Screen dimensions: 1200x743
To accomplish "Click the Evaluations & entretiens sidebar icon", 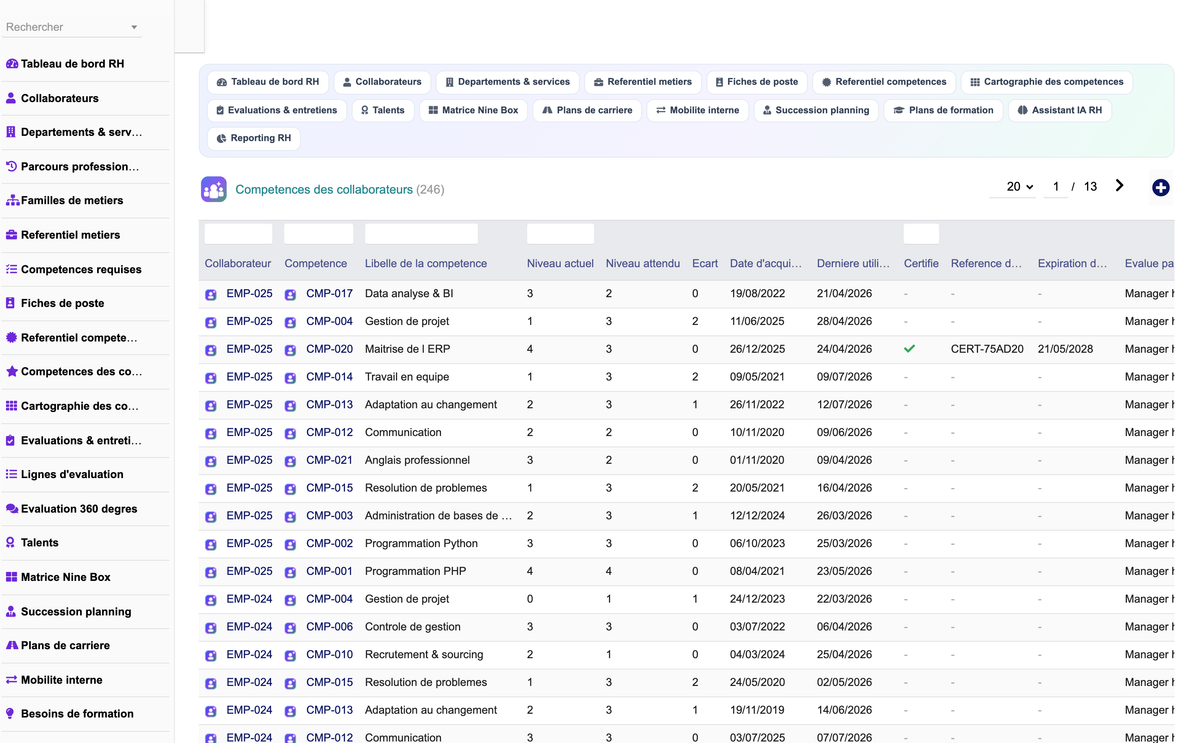I will (11, 440).
